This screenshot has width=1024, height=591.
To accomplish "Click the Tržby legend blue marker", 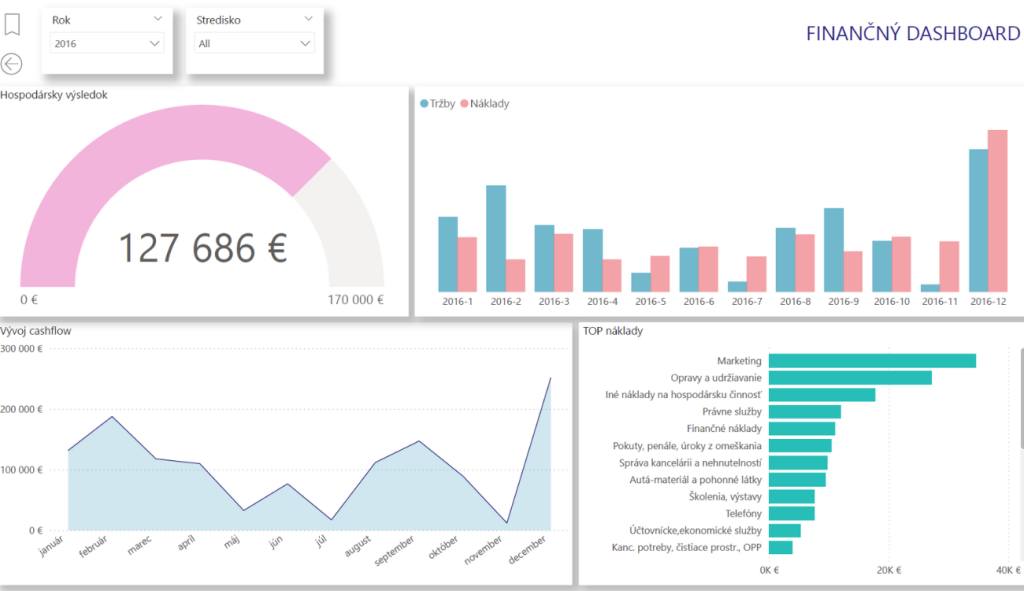I will click(x=424, y=103).
